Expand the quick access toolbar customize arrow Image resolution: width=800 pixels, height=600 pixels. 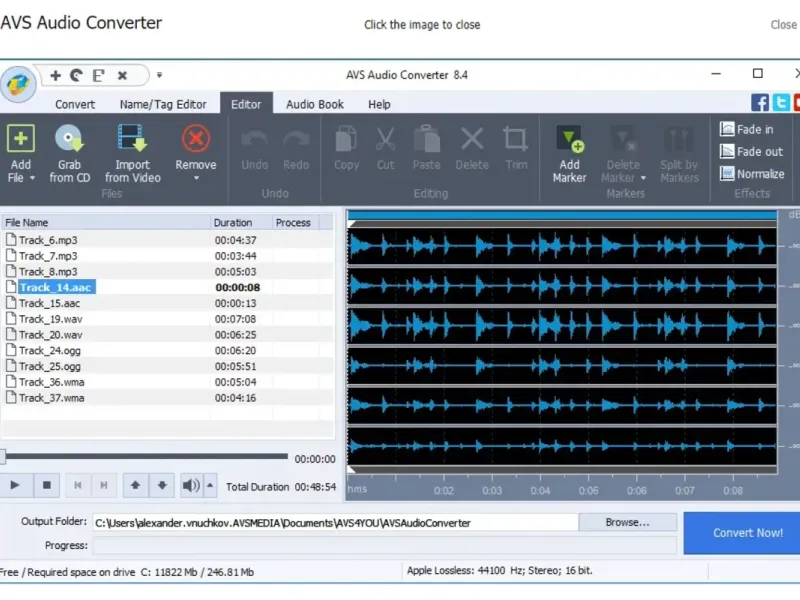pos(159,75)
